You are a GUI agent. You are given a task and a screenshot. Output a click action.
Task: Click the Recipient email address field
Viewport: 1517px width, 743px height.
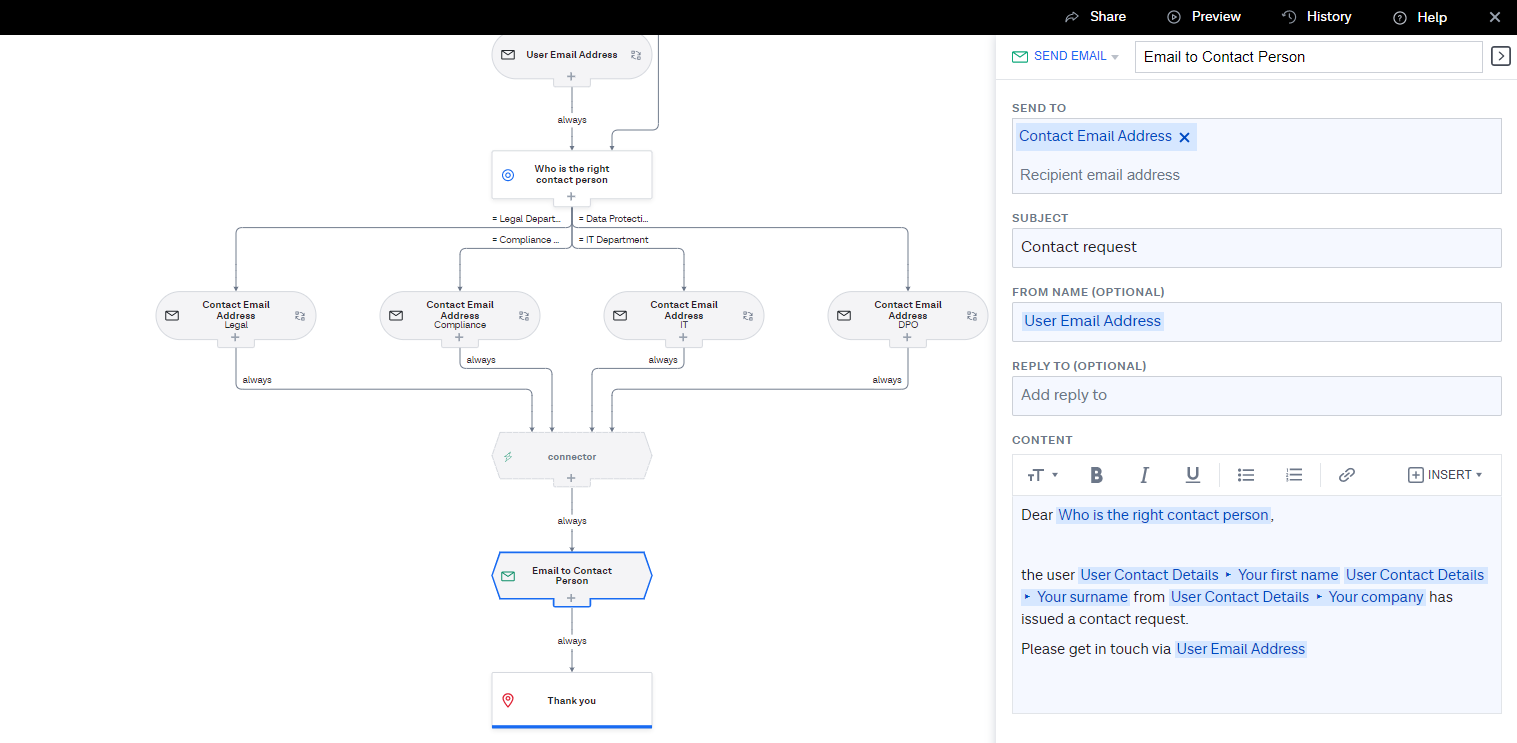pos(1256,175)
